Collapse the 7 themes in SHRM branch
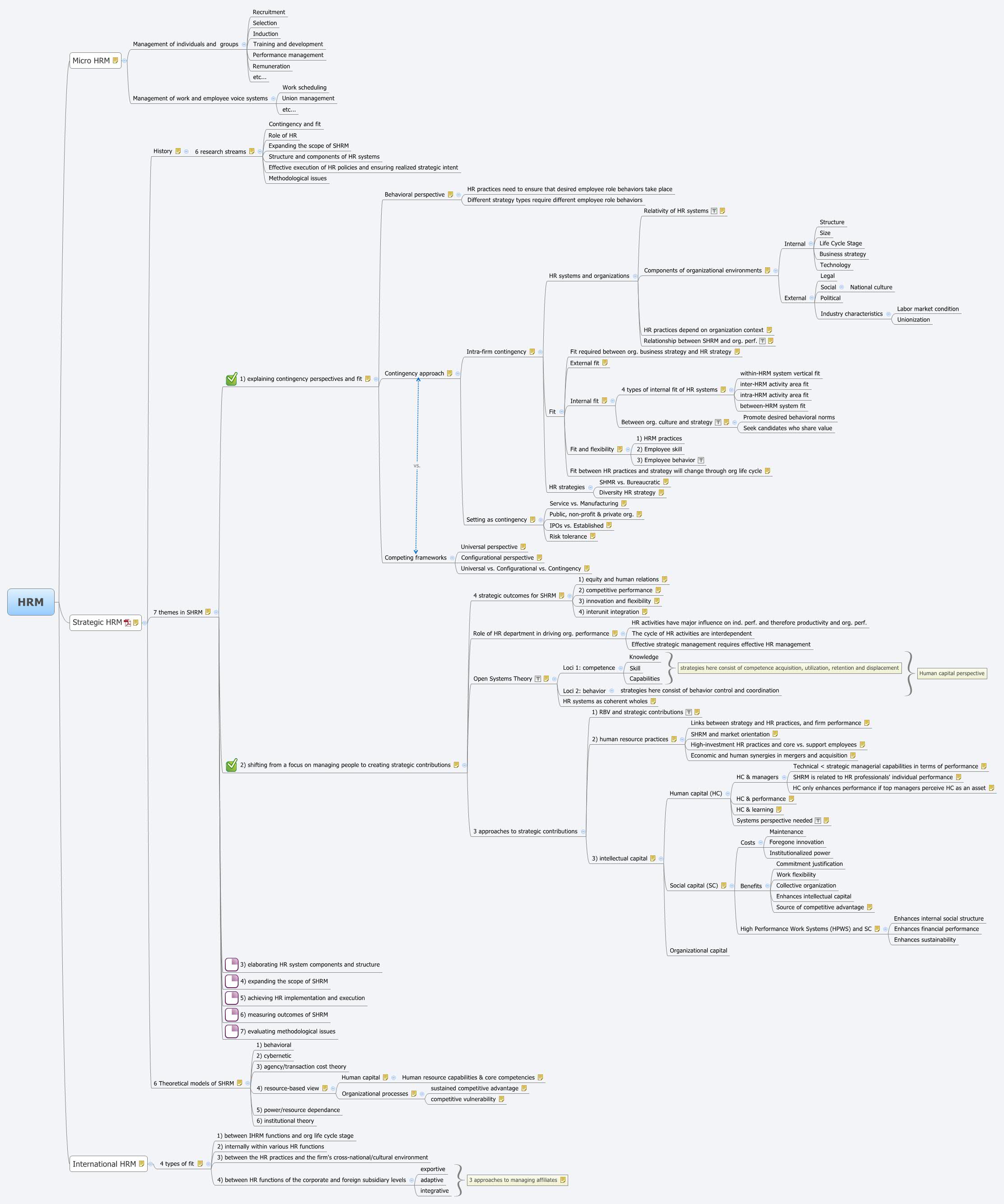The height and width of the screenshot is (1204, 1004). tap(216, 612)
